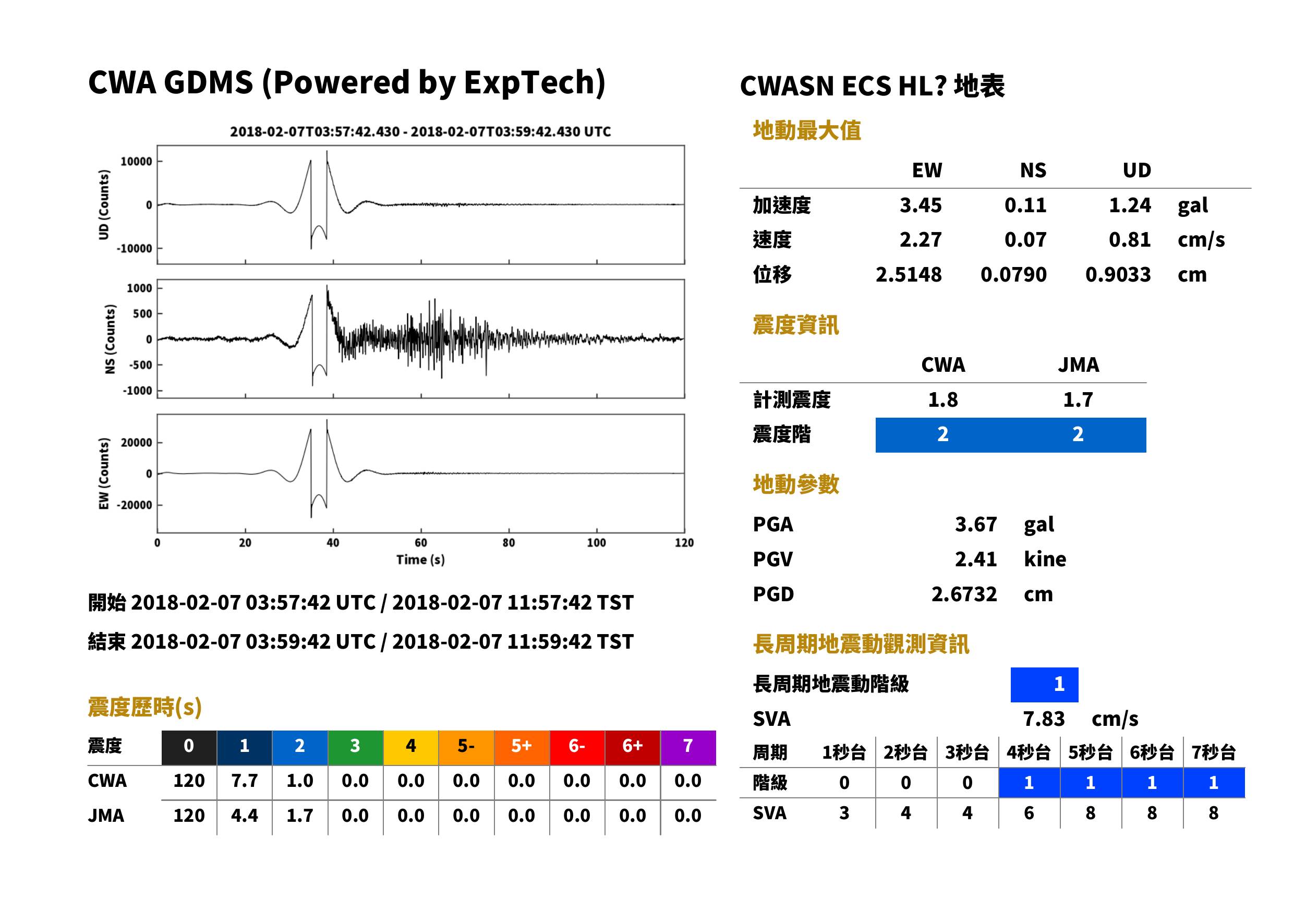
Task: Click the orange 5- intensity swatch
Action: (466, 747)
